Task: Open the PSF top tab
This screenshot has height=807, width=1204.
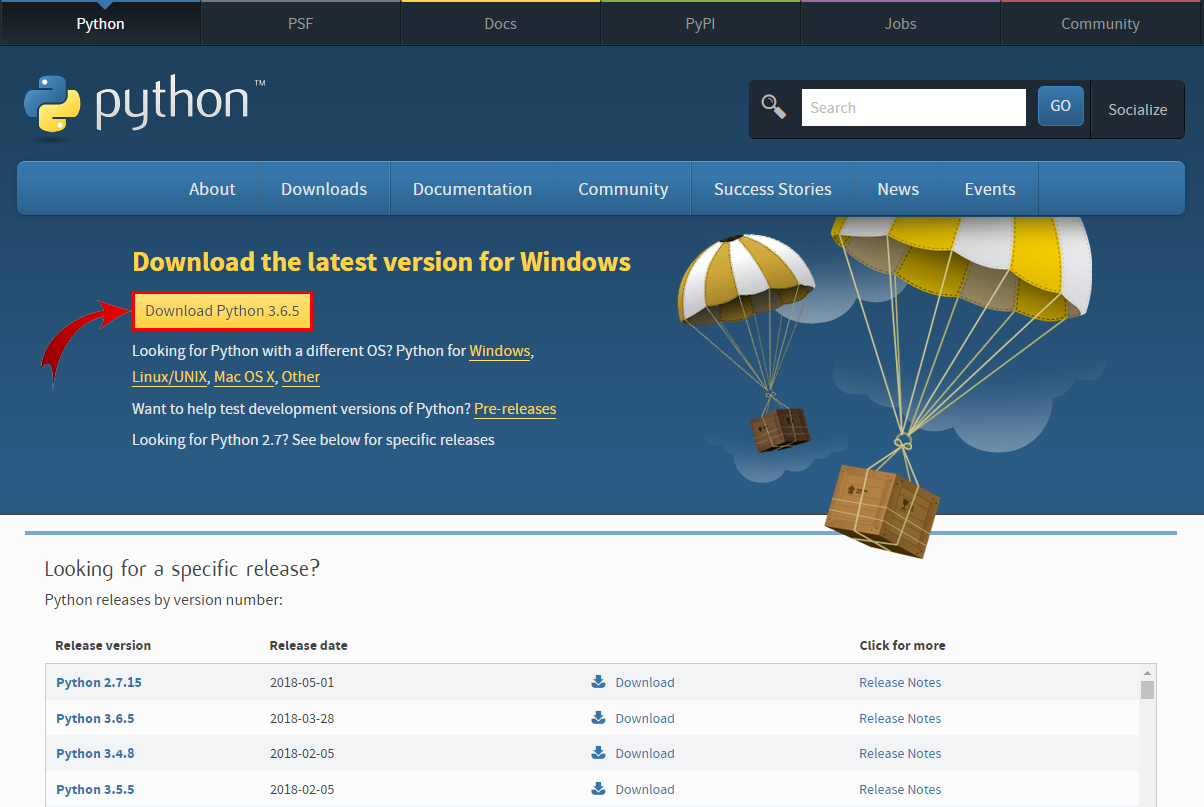Action: pos(300,23)
